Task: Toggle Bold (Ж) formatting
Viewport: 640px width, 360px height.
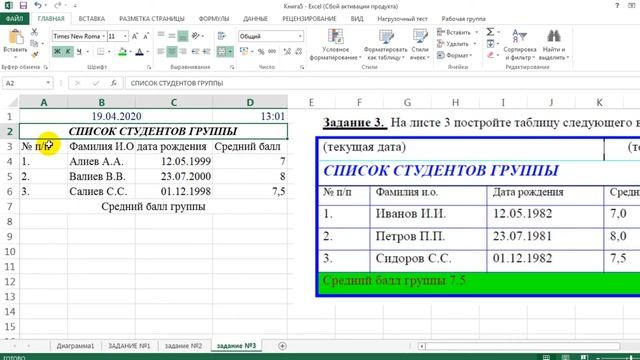Action: click(x=57, y=51)
